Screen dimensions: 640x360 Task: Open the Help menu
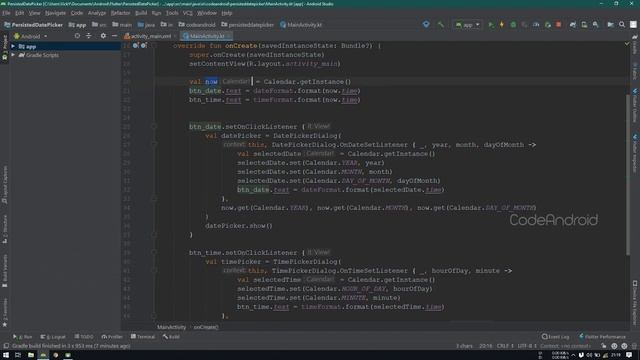[227, 13]
